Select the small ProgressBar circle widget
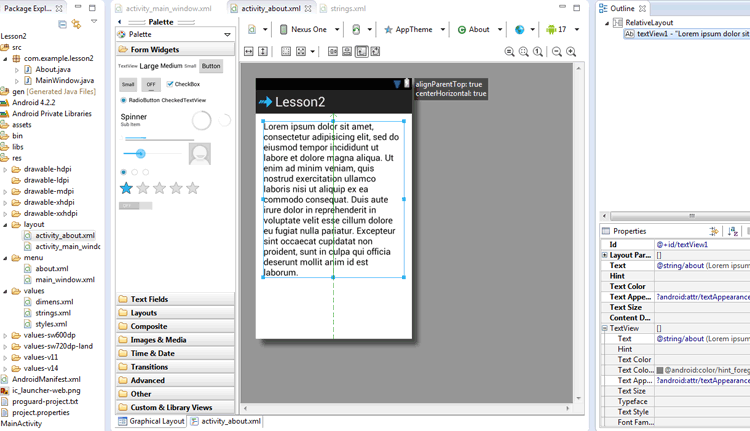This screenshot has width=750, height=431. coord(224,120)
